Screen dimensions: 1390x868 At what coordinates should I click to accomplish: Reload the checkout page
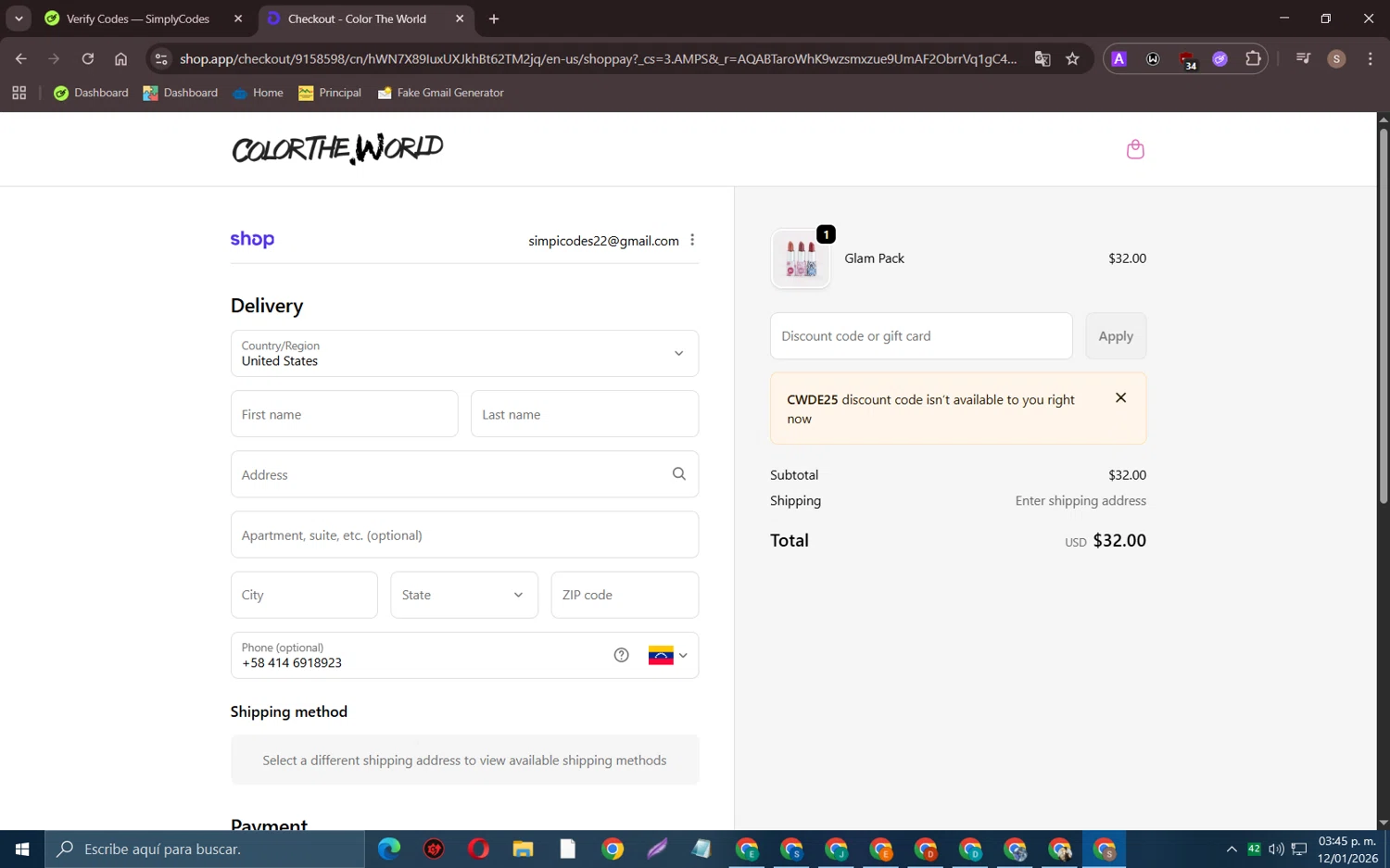87,58
